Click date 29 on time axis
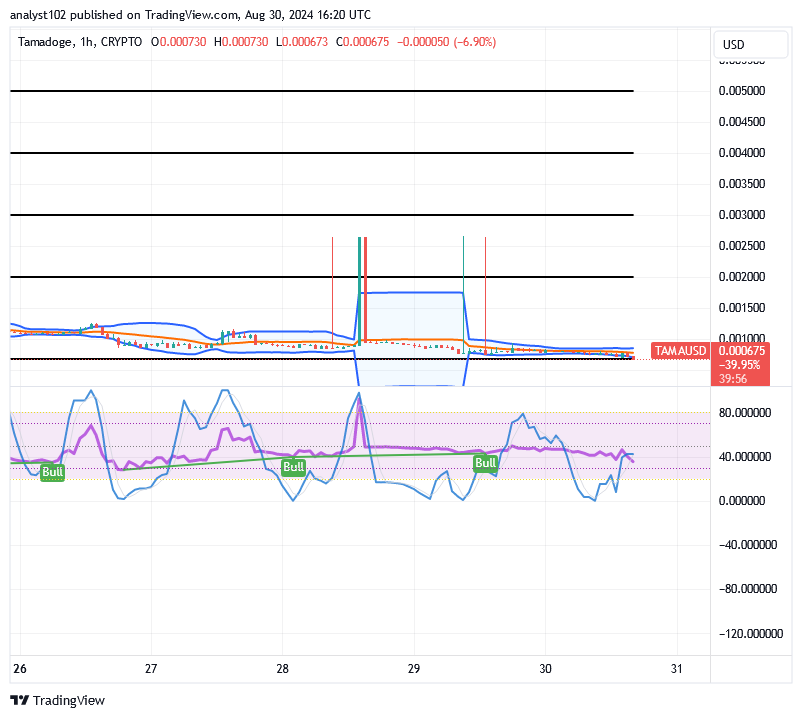 (414, 668)
